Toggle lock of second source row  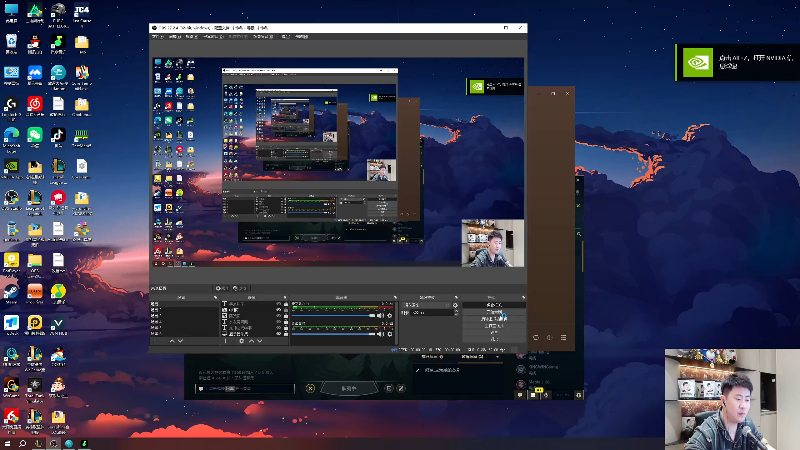(x=286, y=310)
